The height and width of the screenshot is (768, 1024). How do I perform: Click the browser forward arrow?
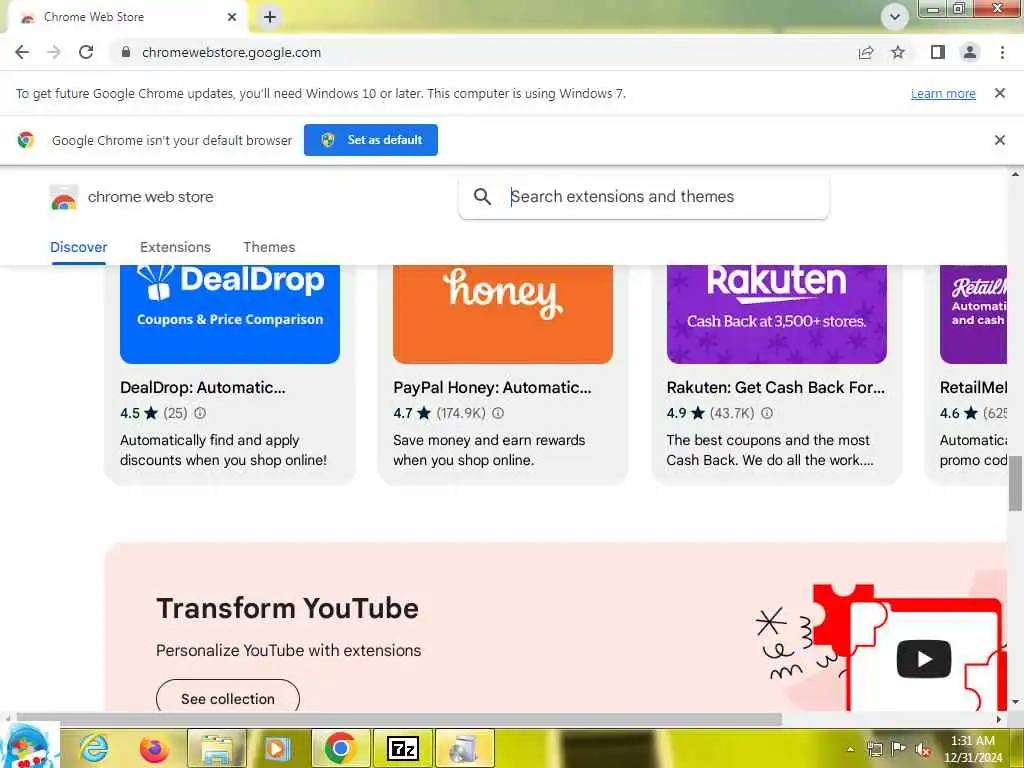click(x=54, y=52)
